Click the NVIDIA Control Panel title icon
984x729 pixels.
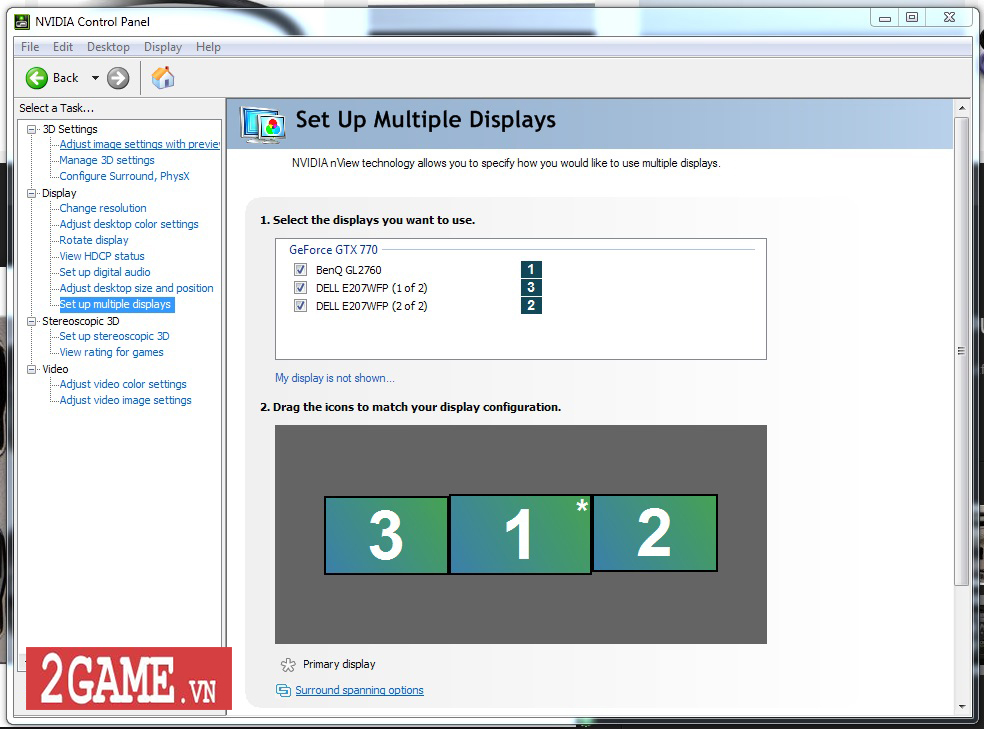(x=22, y=22)
